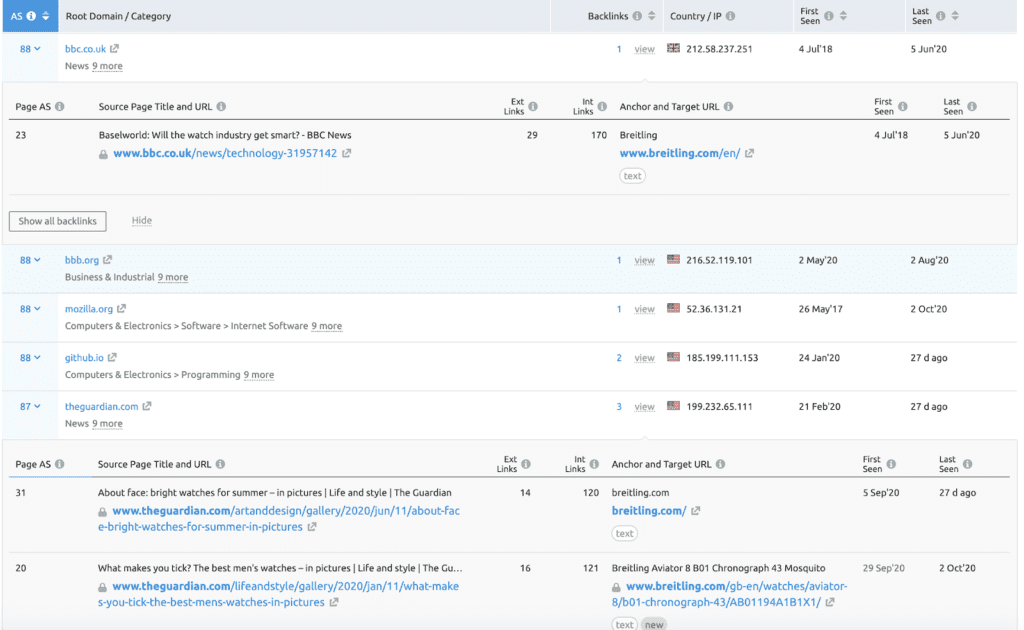Screen dimensions: 1024x630
Task: Click the 'new' tag on the Aviator 8 backlink
Action: coord(654,625)
